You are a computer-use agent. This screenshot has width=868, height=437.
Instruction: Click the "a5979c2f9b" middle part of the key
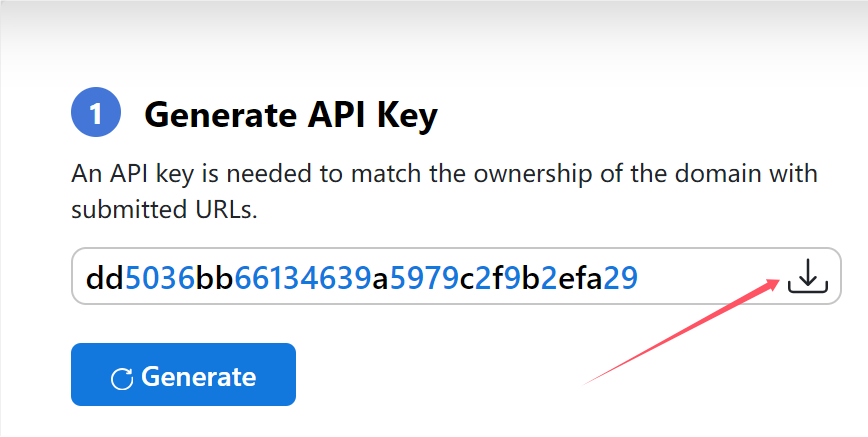point(458,276)
